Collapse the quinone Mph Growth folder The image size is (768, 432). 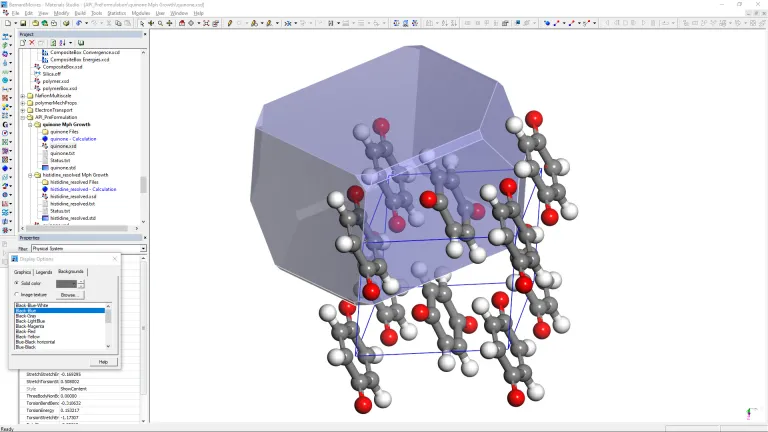click(x=29, y=125)
